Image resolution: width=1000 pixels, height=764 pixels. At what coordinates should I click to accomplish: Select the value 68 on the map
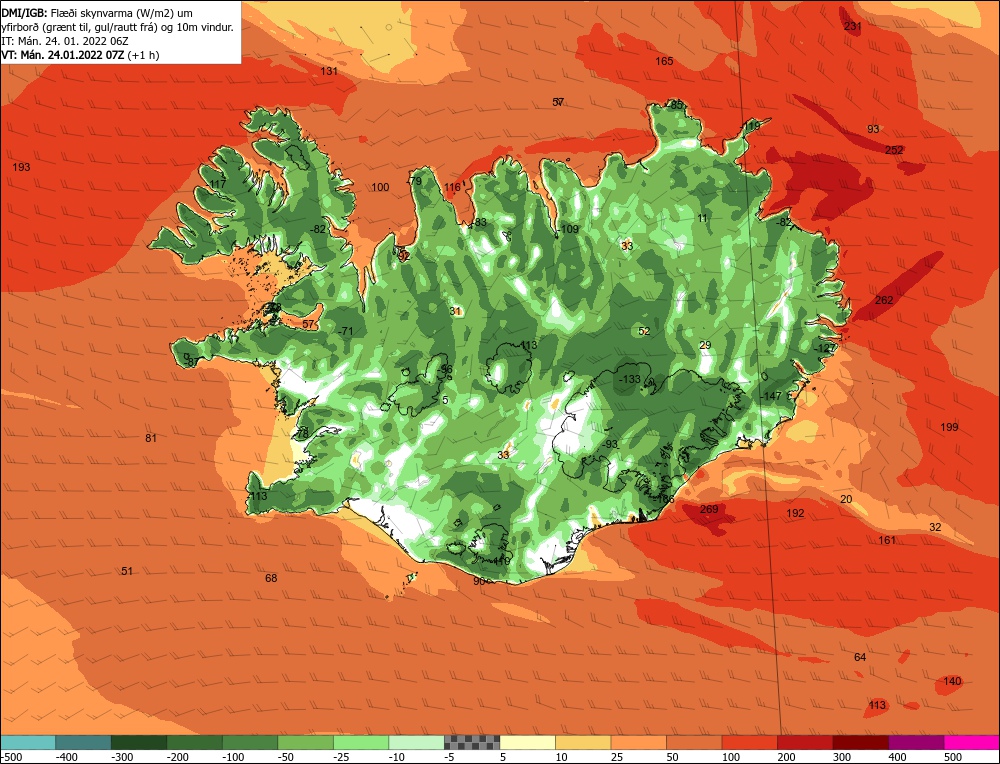coord(271,578)
